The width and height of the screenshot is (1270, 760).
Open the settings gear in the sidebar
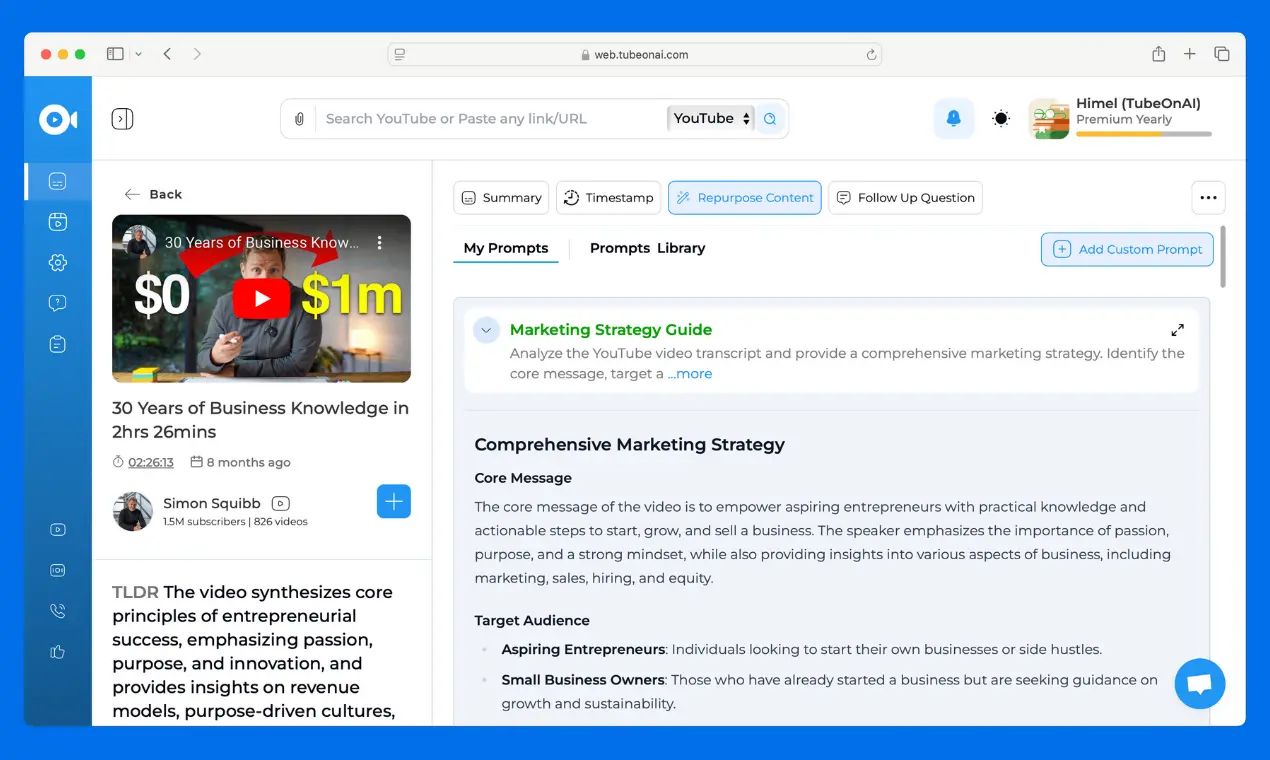coord(58,262)
